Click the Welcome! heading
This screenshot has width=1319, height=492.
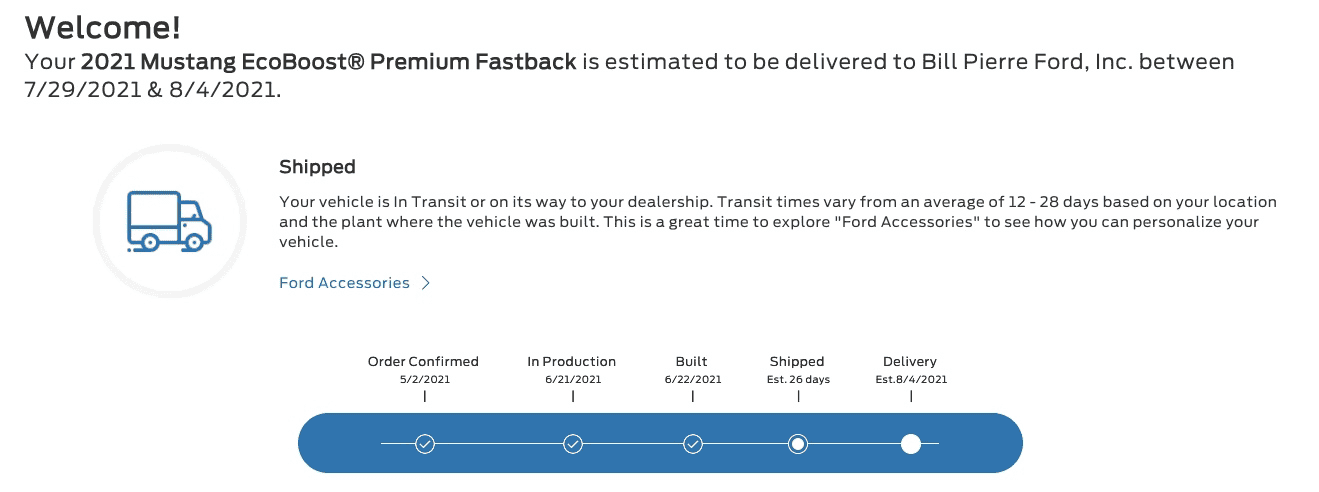click(103, 25)
